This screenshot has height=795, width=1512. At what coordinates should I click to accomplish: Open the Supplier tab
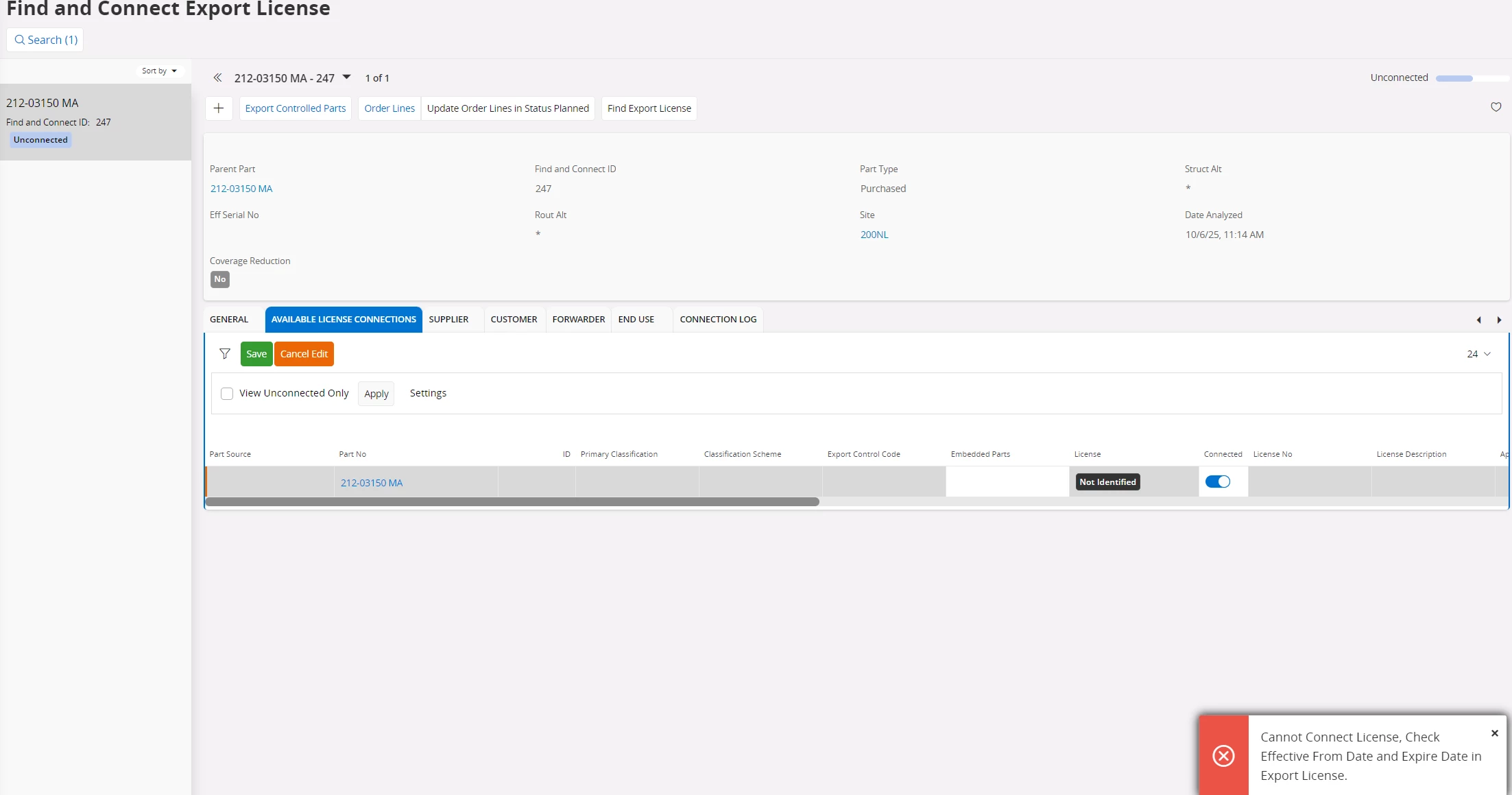[448, 320]
